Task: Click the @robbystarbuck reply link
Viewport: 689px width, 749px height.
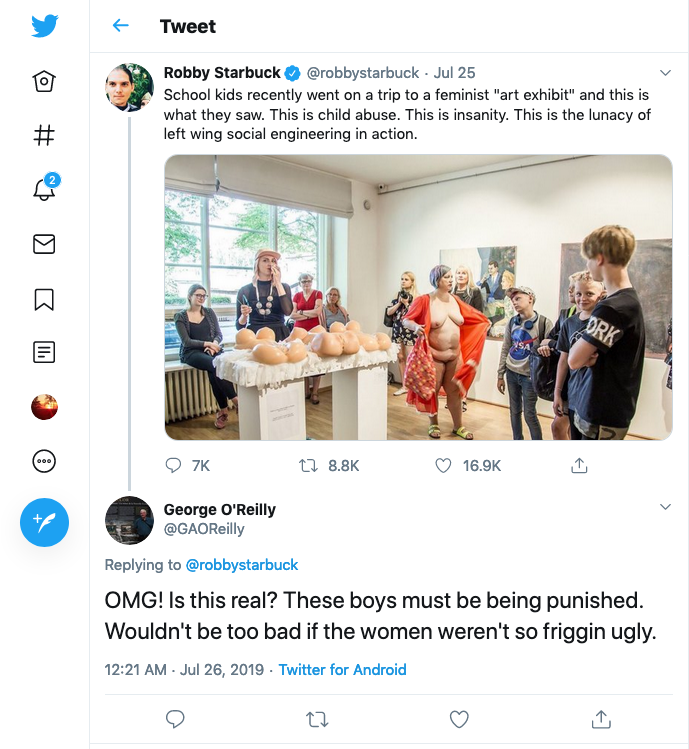Action: point(242,565)
